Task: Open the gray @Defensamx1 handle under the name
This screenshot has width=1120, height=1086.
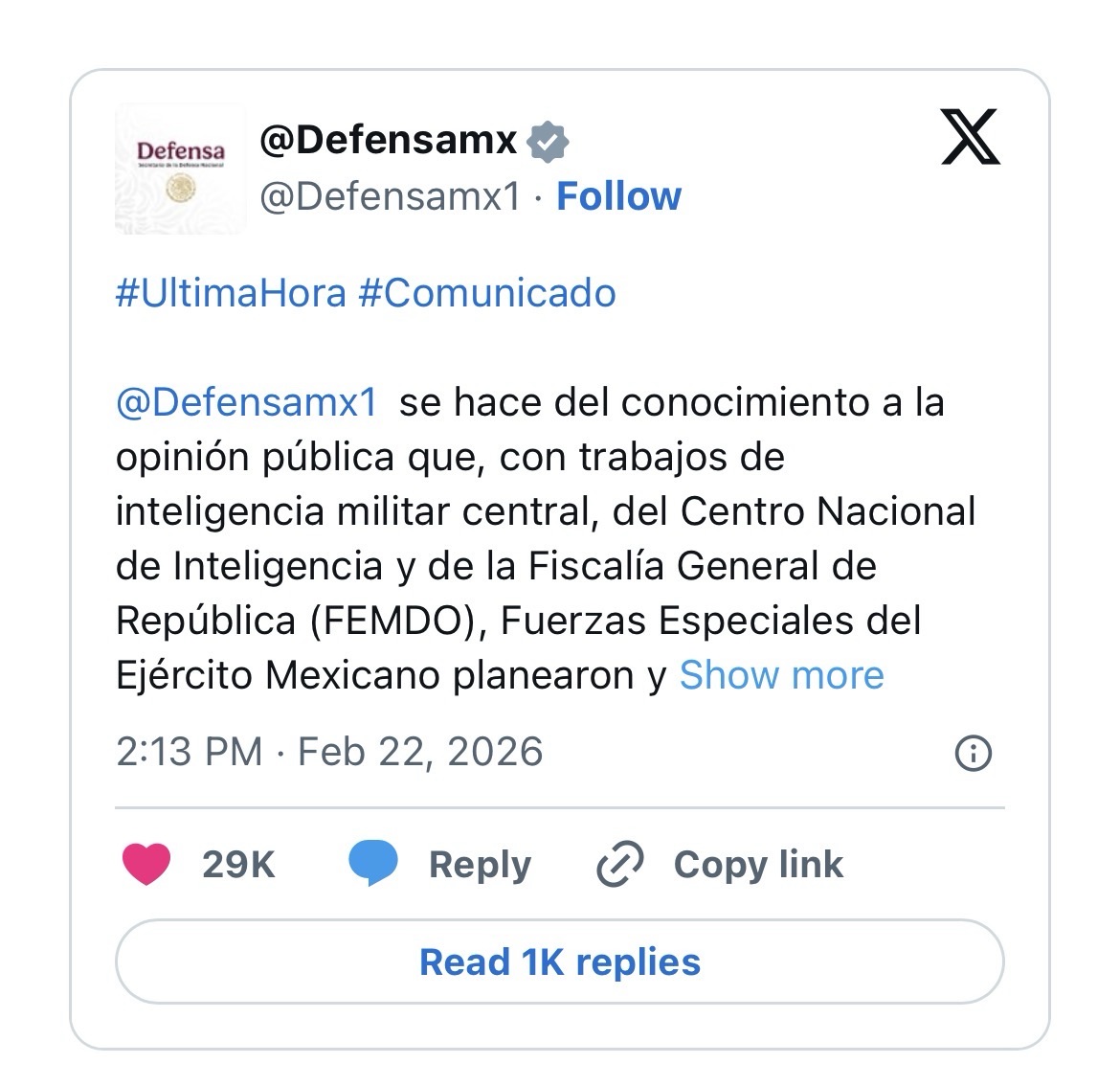Action: [391, 196]
